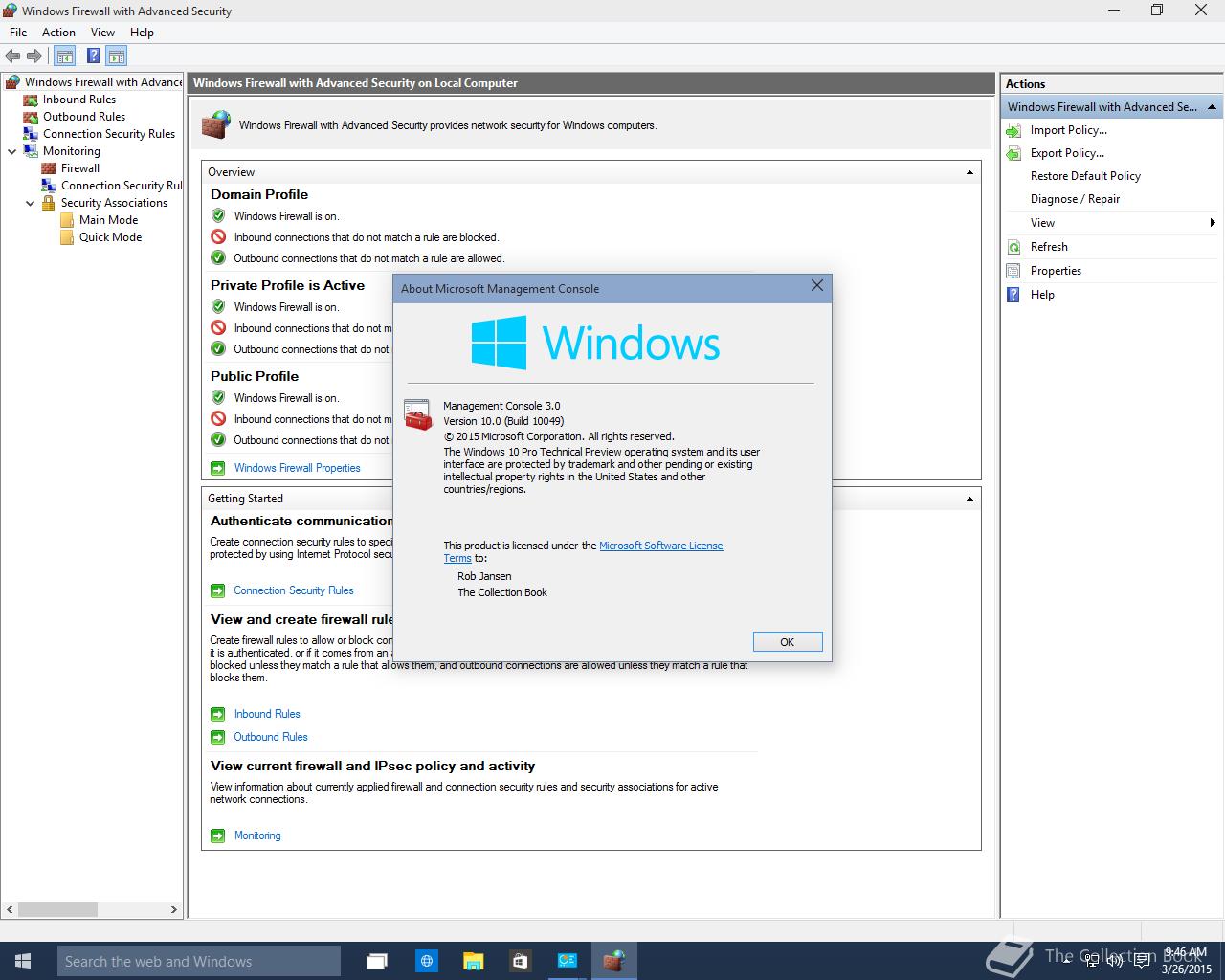Click scroll right arrow in tree pane

click(x=173, y=909)
